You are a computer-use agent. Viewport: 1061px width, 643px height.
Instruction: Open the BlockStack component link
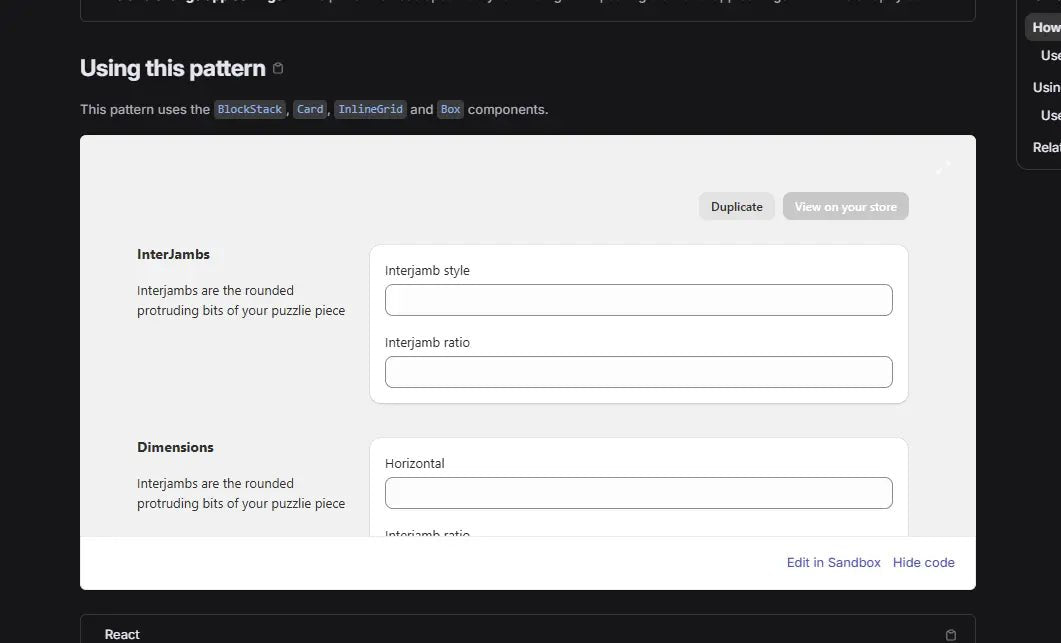click(250, 109)
